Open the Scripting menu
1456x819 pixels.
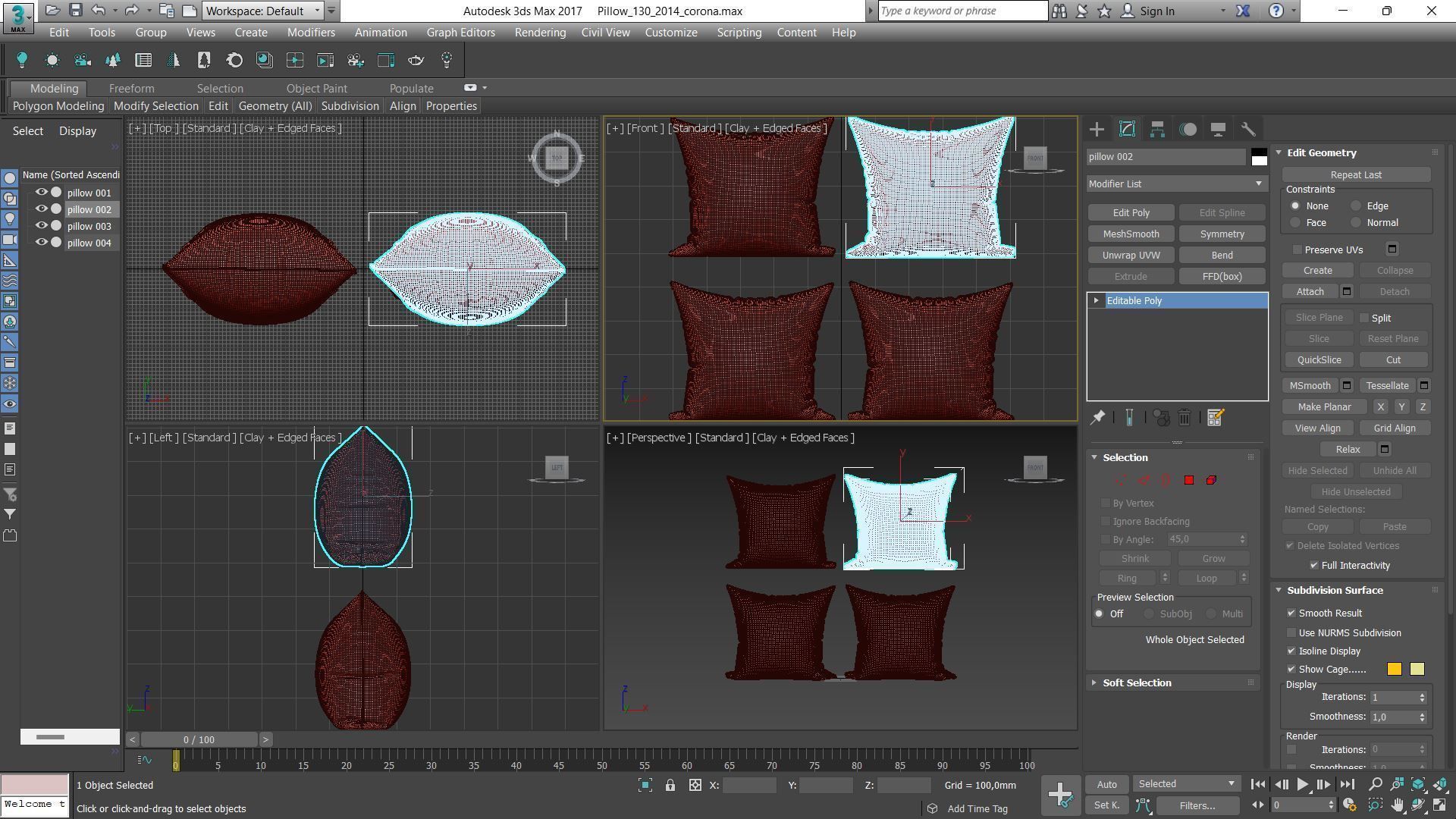739,33
